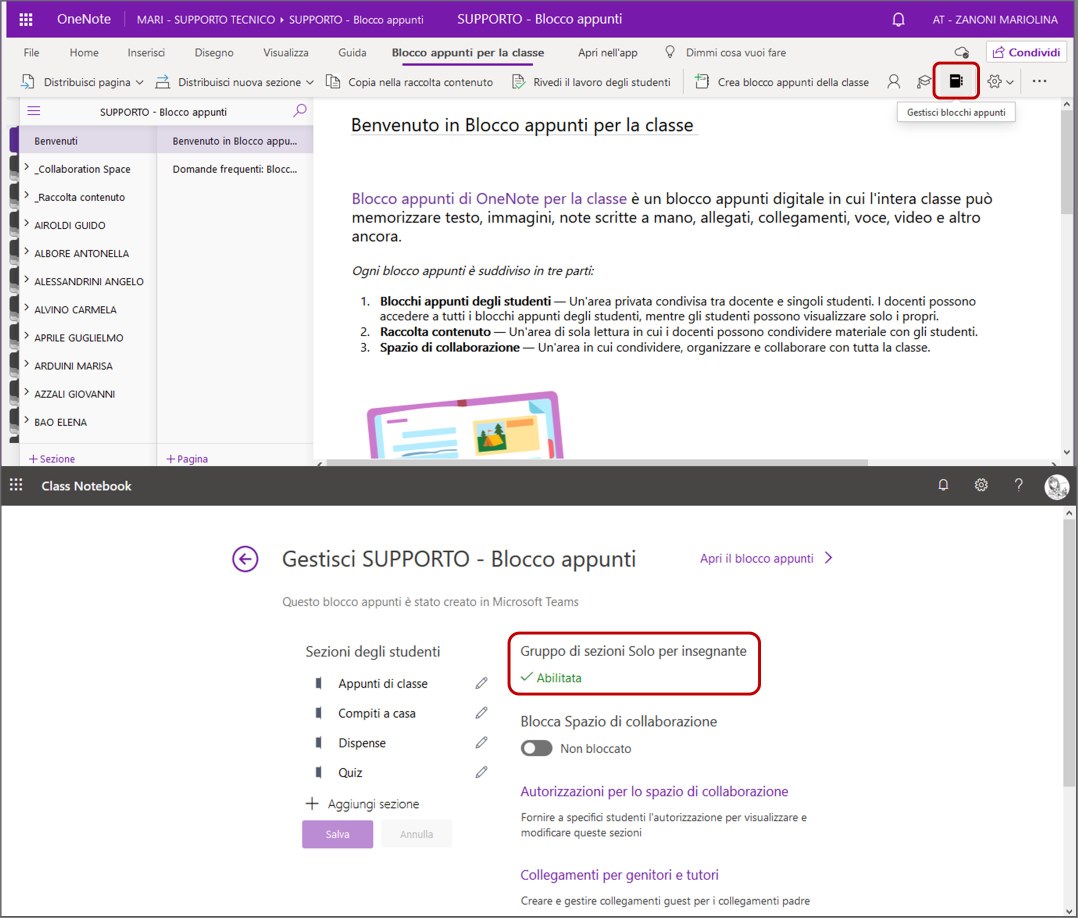
Task: Open the Class Notebook app launcher icon
Action: pyautogui.click(x=16, y=485)
